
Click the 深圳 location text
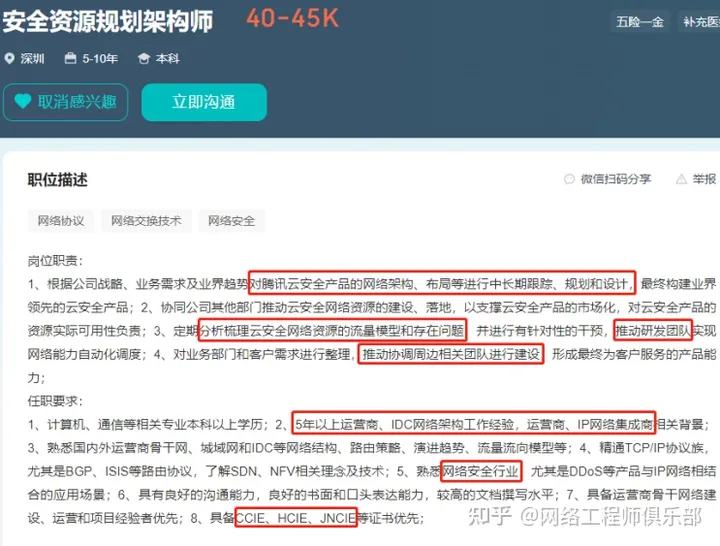click(32, 59)
